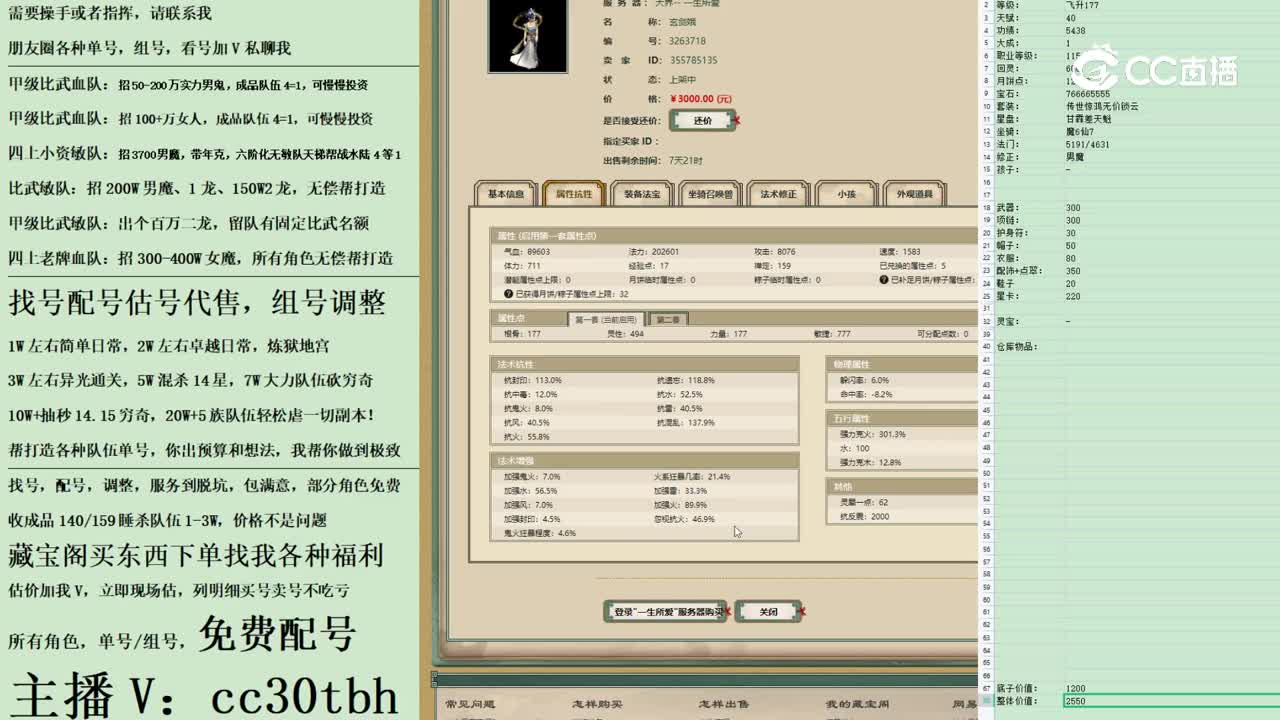Select the 第一套 attribute points sub-tab
Image resolution: width=1280 pixels, height=720 pixels.
pos(607,319)
